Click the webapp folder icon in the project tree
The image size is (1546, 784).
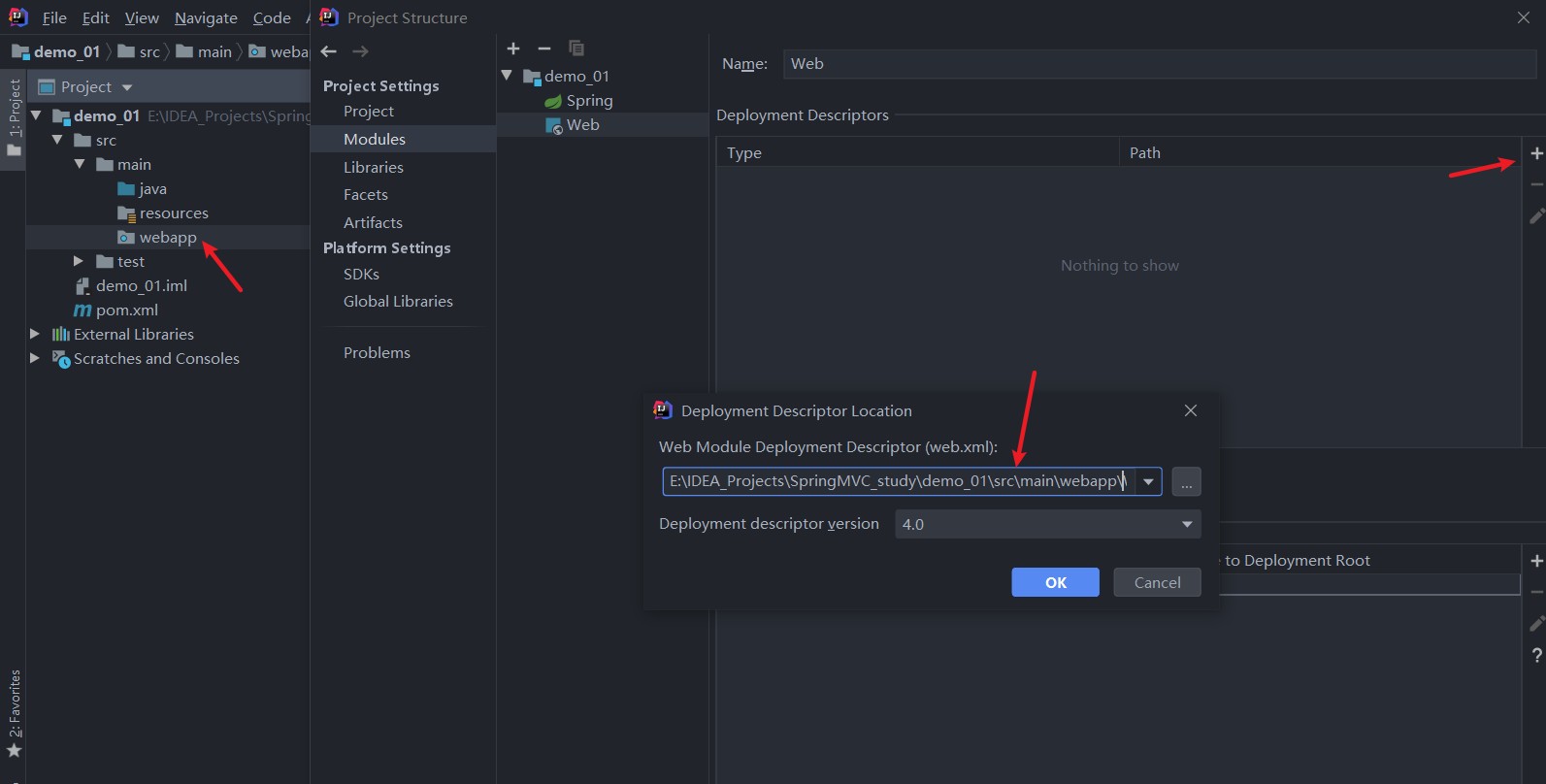126,238
